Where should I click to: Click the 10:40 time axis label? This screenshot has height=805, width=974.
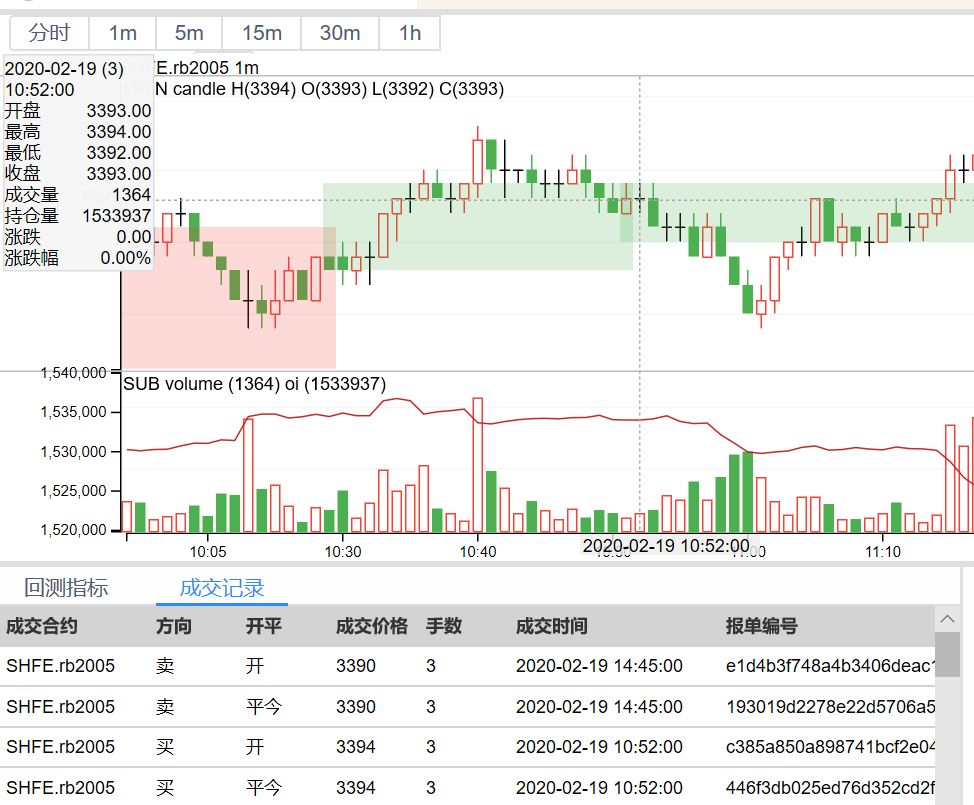(x=478, y=552)
